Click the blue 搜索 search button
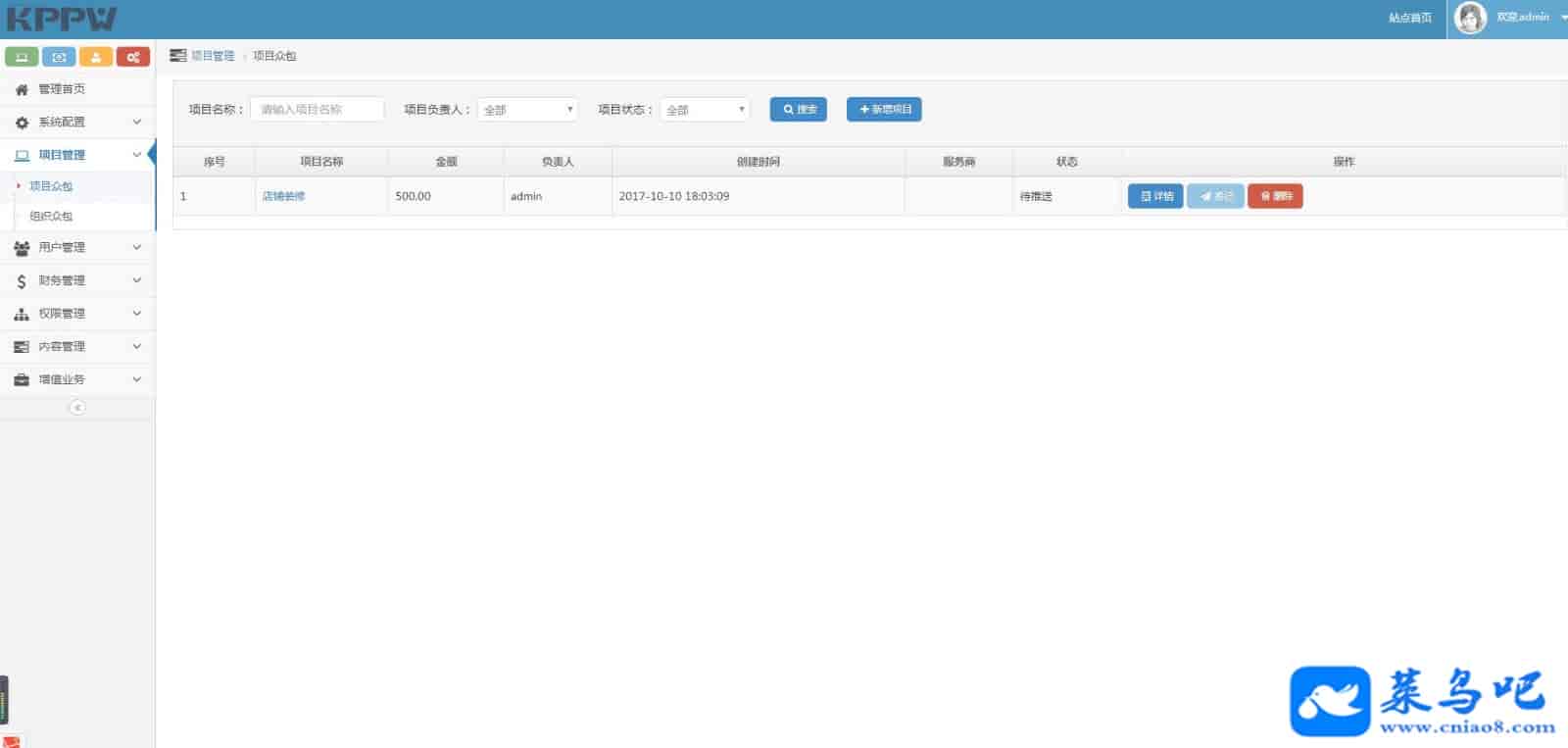The height and width of the screenshot is (748, 1568). click(x=798, y=110)
